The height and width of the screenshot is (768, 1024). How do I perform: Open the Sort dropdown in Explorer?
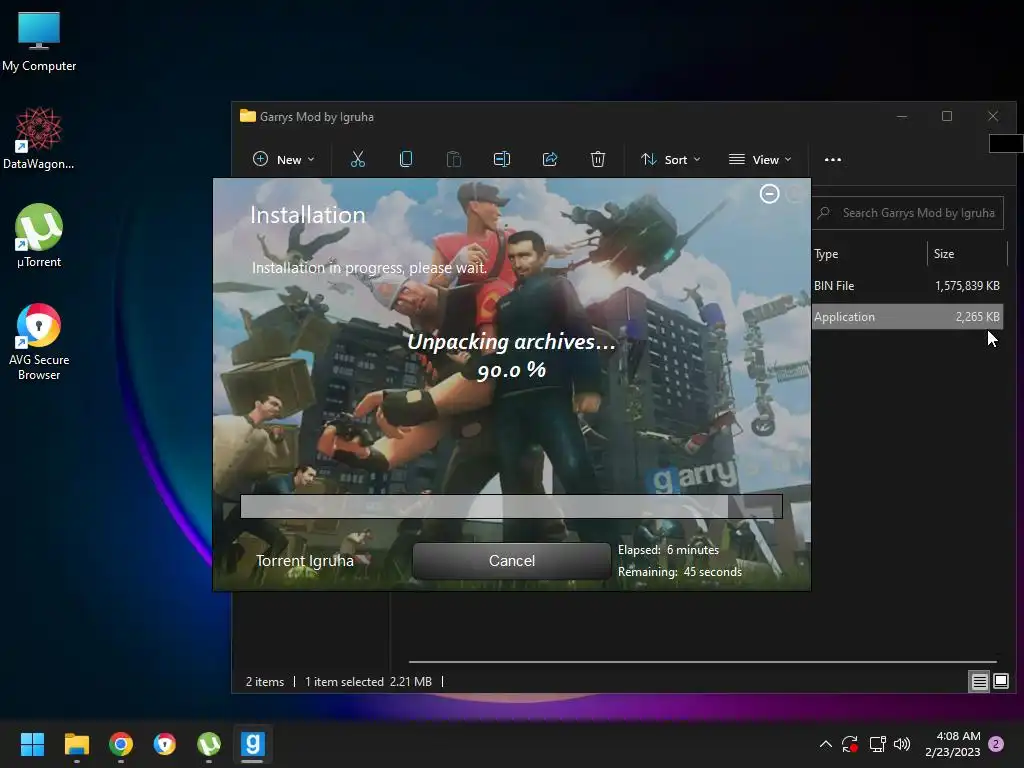[671, 159]
